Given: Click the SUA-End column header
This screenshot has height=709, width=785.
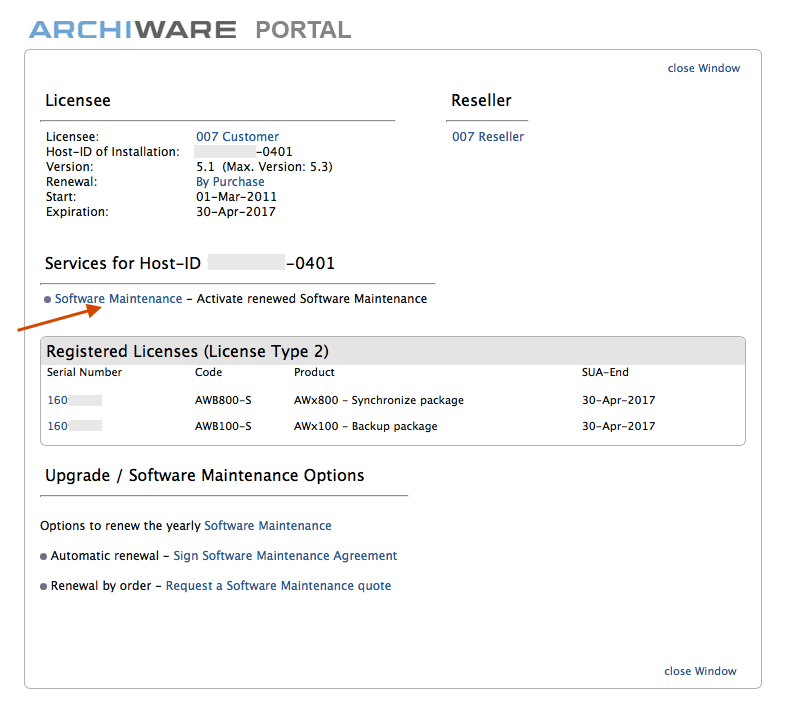Looking at the screenshot, I should 605,372.
